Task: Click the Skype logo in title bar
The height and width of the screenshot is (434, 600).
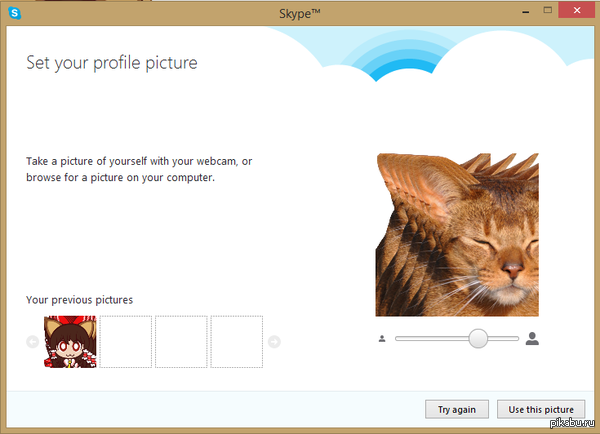Action: click(x=16, y=17)
